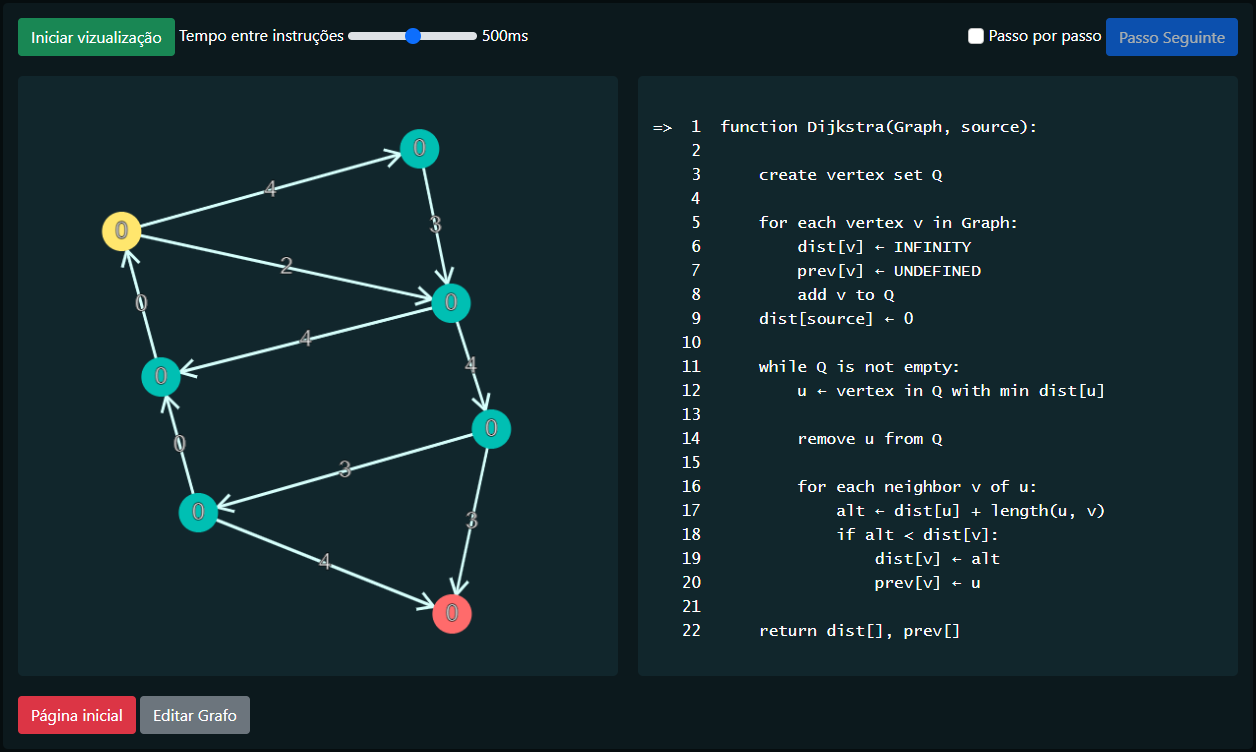Image resolution: width=1256 pixels, height=752 pixels.
Task: Click code line 'prev[v] ← UNDEFINED'
Action: pyautogui.click(x=889, y=271)
